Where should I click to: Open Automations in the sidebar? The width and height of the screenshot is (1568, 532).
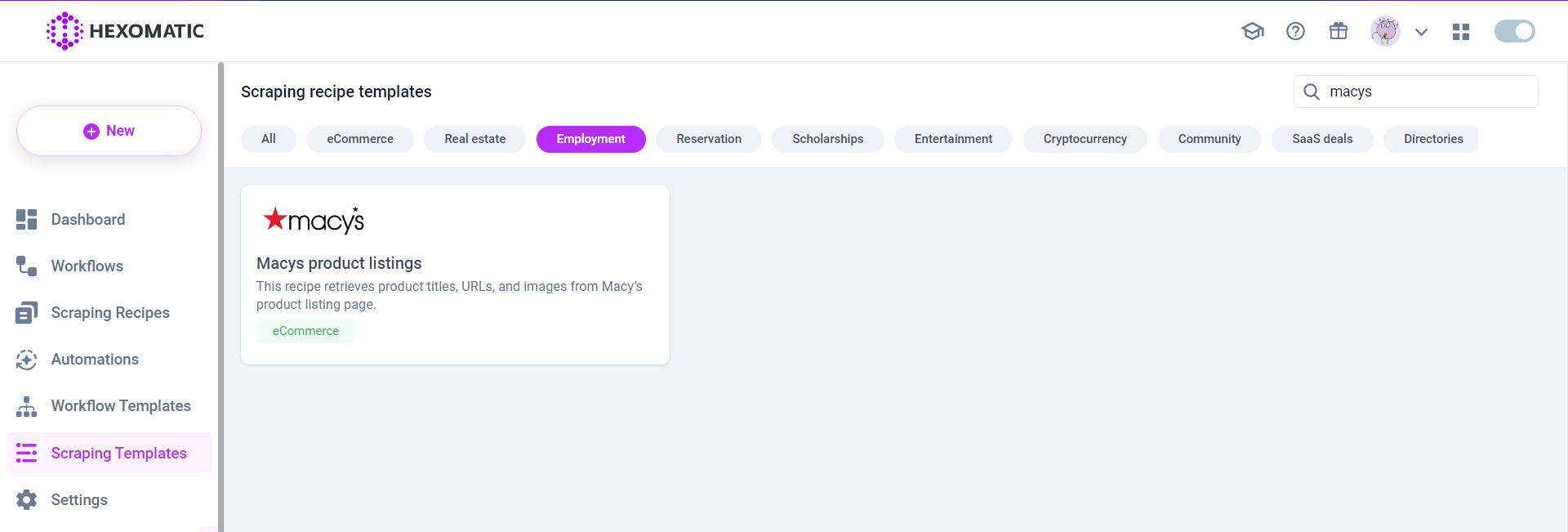click(x=95, y=359)
